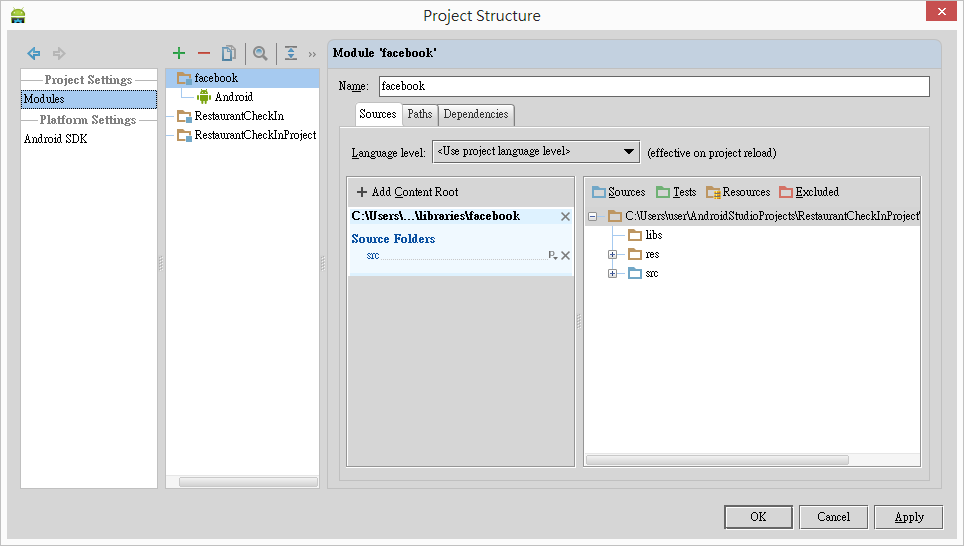Expand the res folder node
Image resolution: width=964 pixels, height=546 pixels.
pos(612,254)
